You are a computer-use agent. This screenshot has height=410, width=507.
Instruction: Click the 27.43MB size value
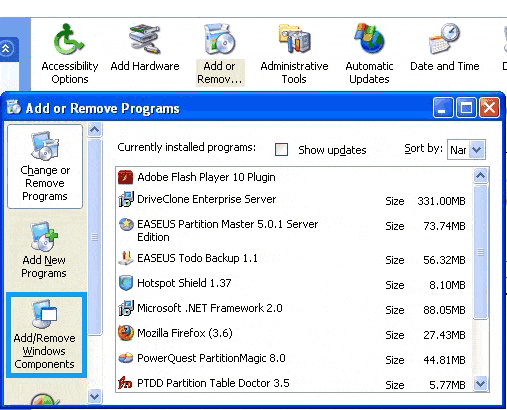[x=444, y=335]
